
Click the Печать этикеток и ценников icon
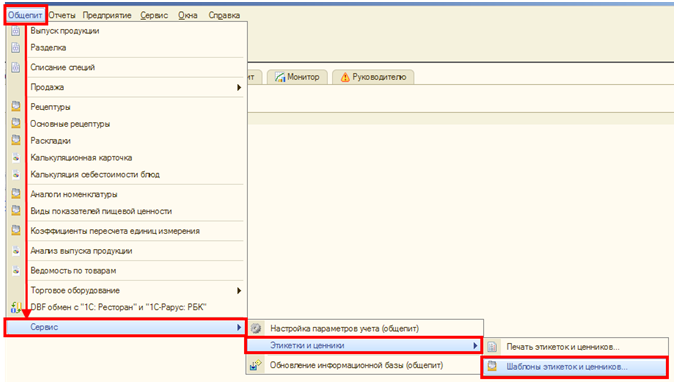click(x=492, y=347)
